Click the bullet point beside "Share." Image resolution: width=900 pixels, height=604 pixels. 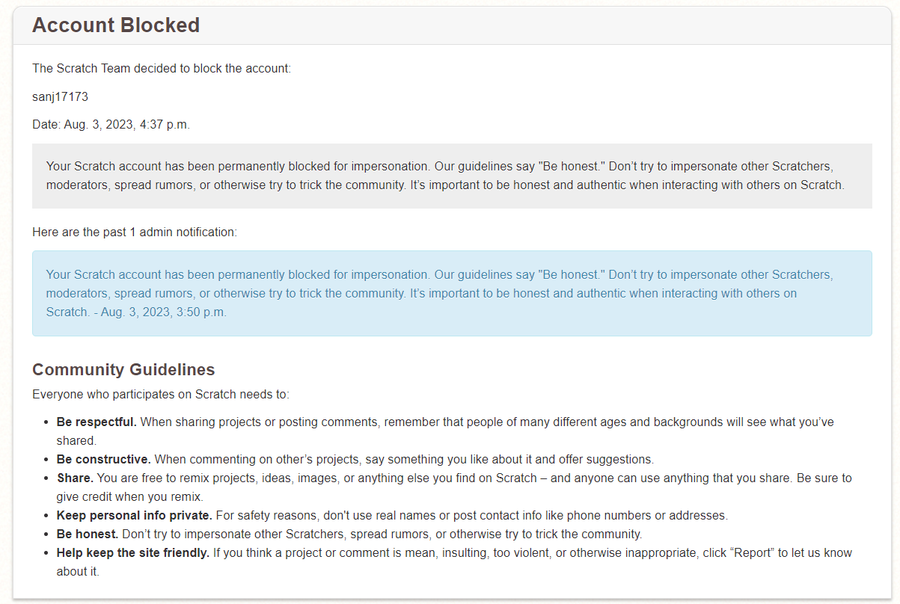coord(45,479)
